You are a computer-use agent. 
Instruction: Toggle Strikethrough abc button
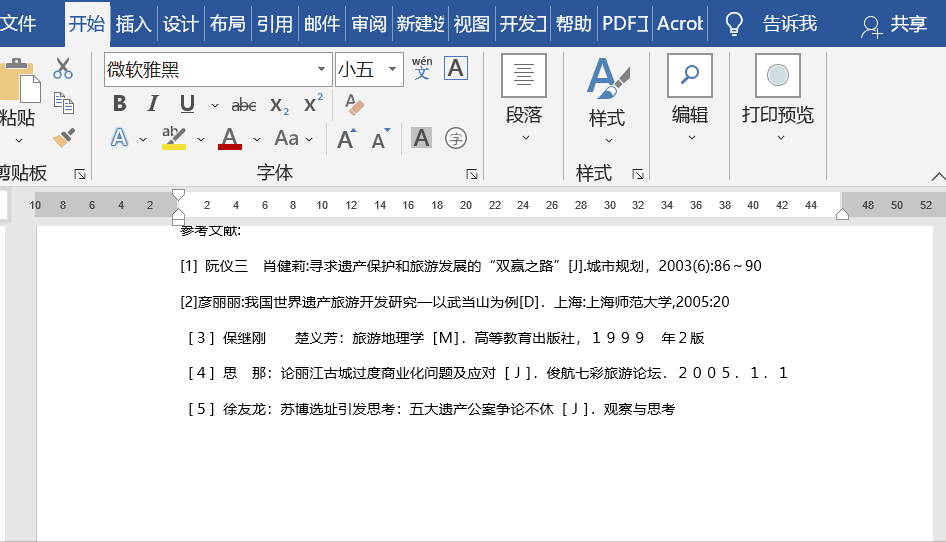click(244, 105)
